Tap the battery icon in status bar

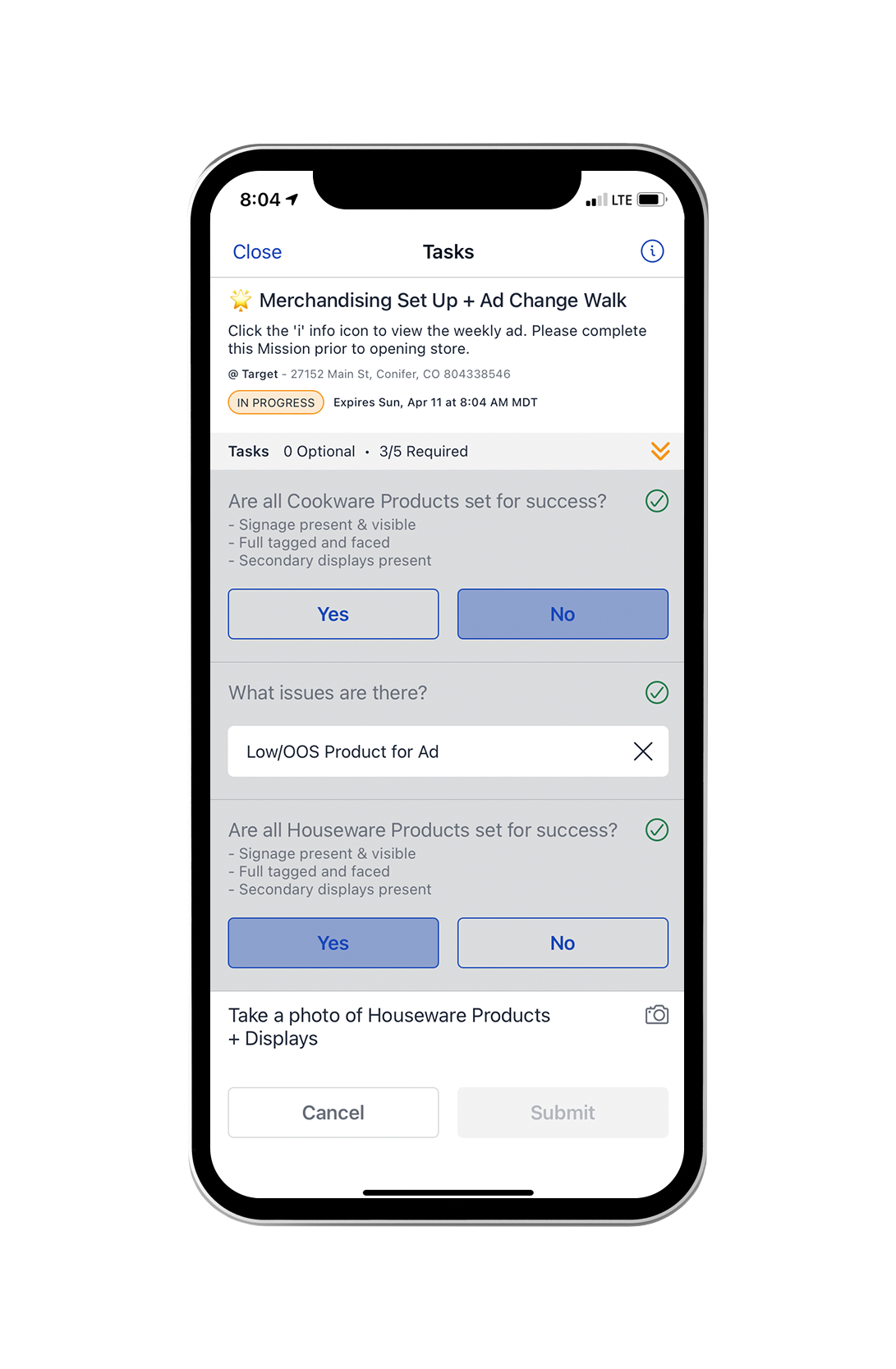pyautogui.click(x=650, y=200)
